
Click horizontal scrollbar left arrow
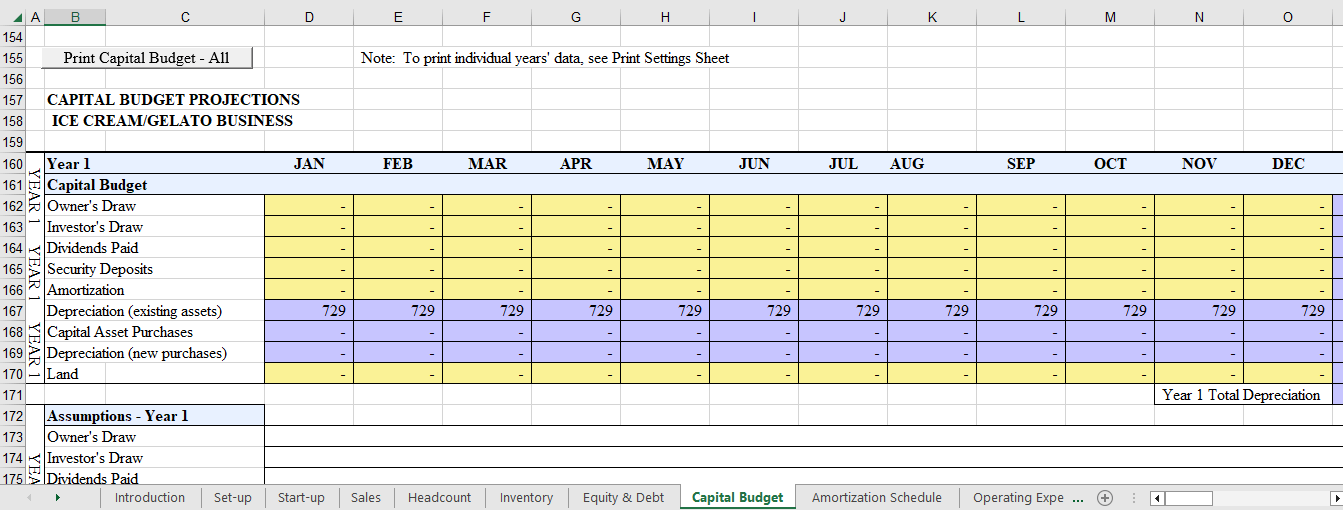pyautogui.click(x=1158, y=498)
